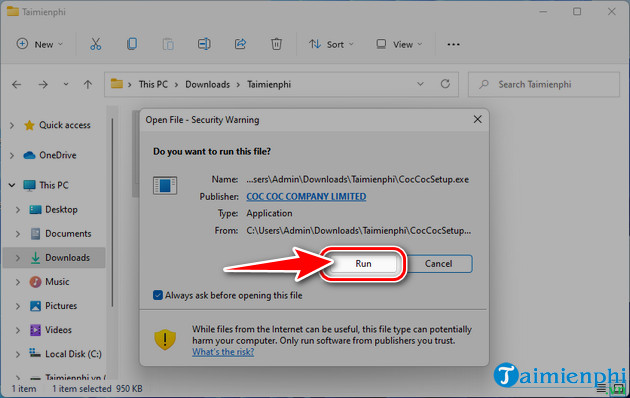
Task: Click the Pictures folder icon
Action: 35,306
